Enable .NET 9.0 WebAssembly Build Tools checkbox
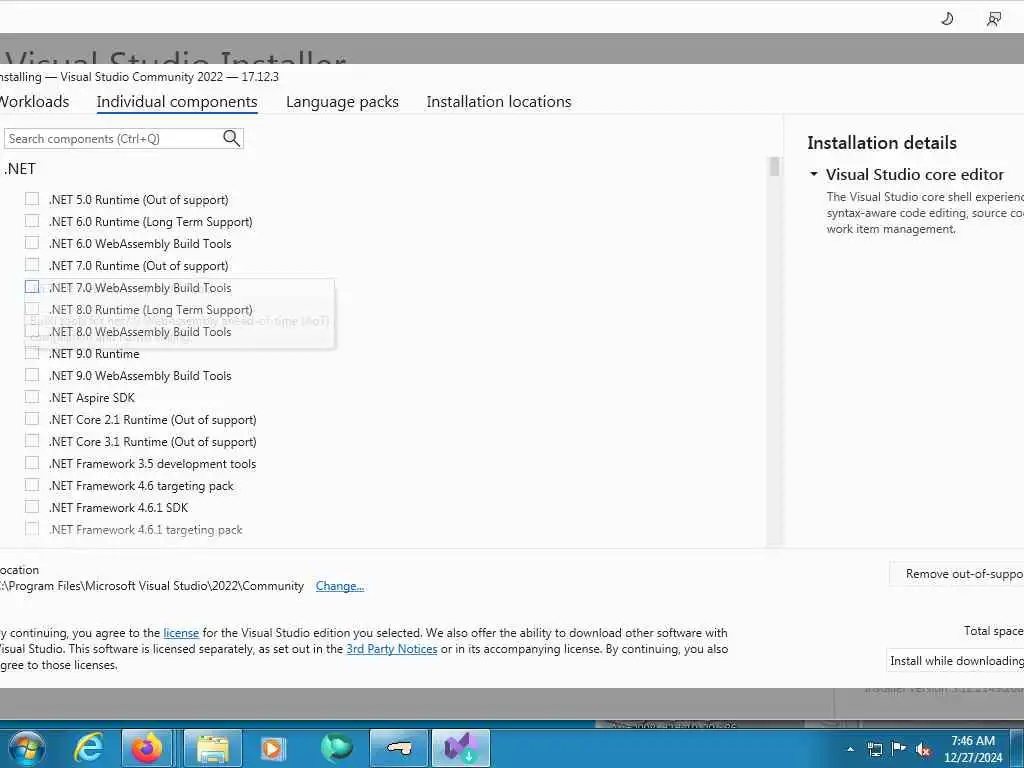This screenshot has height=768, width=1024. click(x=31, y=375)
